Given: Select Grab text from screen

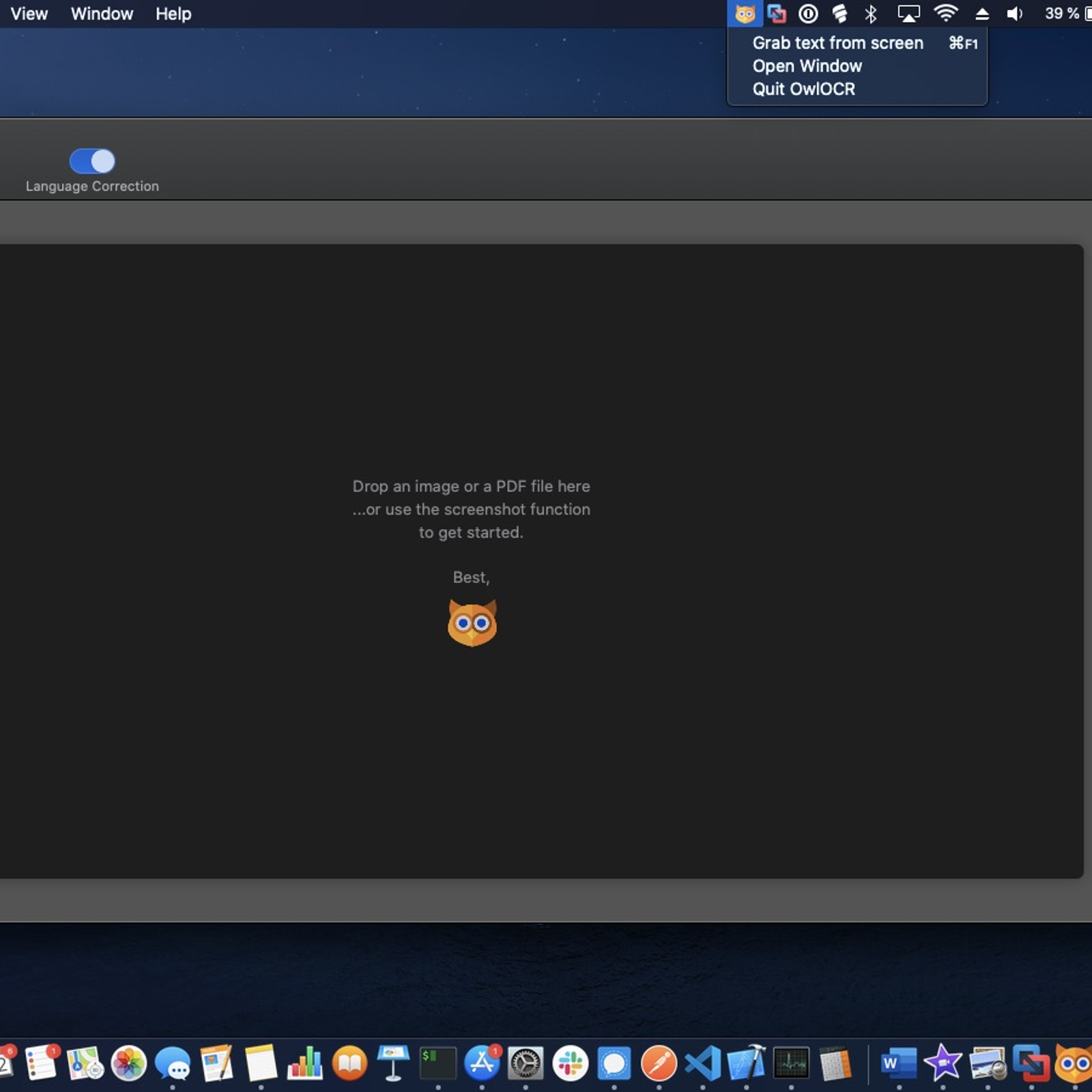Looking at the screenshot, I should coord(837,42).
